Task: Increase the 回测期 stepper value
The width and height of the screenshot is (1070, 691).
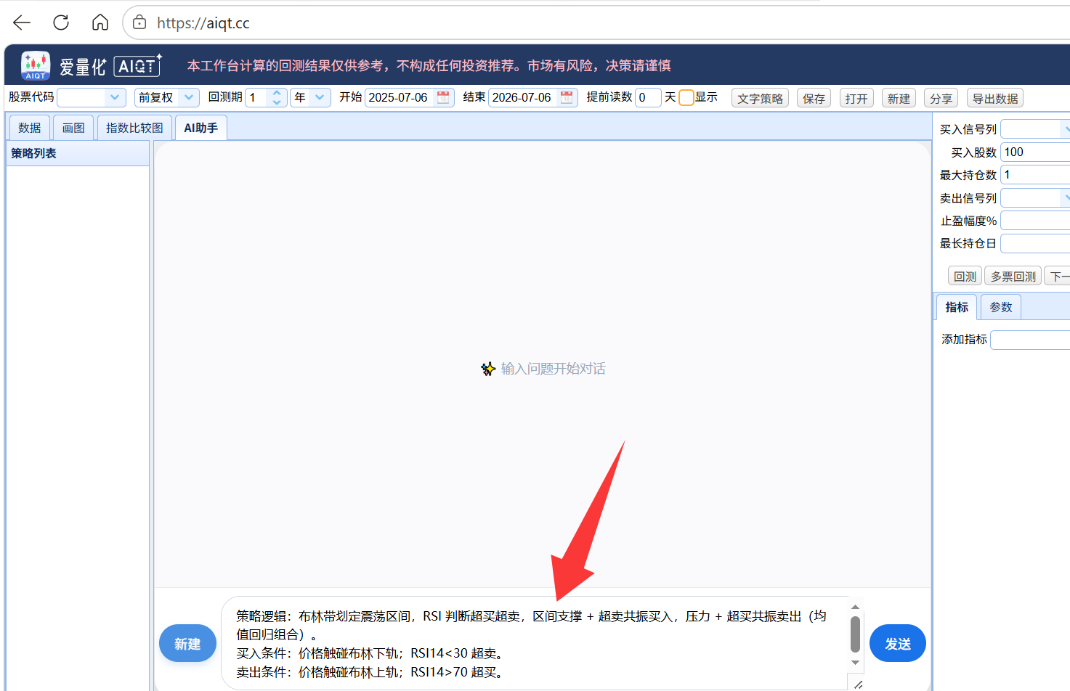Action: click(x=276, y=93)
